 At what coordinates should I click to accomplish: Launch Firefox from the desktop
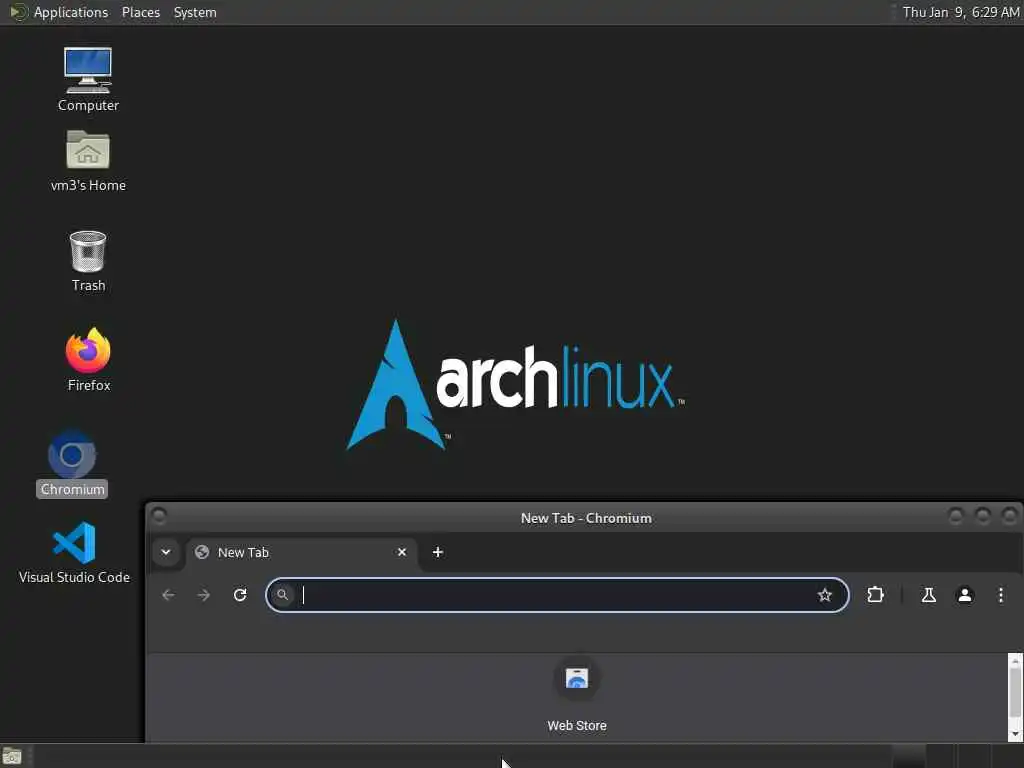[x=88, y=359]
